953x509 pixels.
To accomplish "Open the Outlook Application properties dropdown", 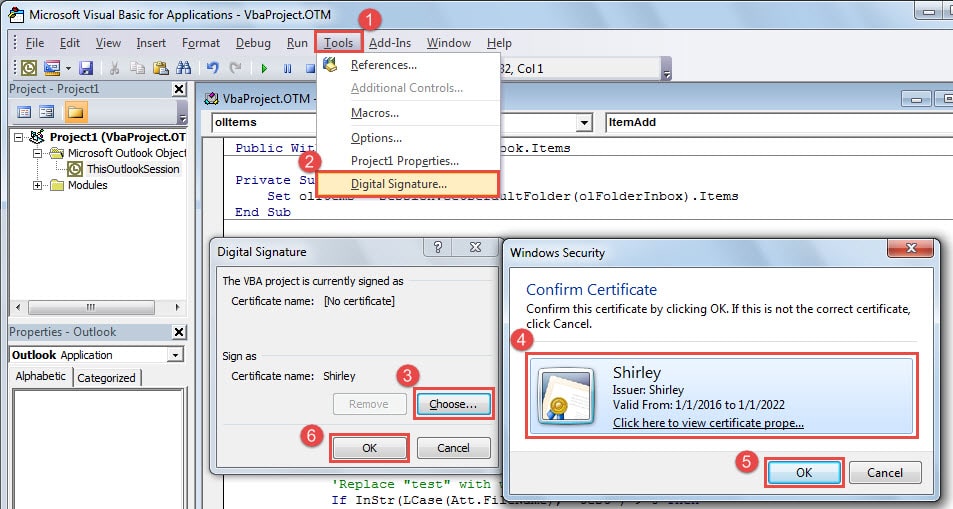I will click(x=175, y=355).
